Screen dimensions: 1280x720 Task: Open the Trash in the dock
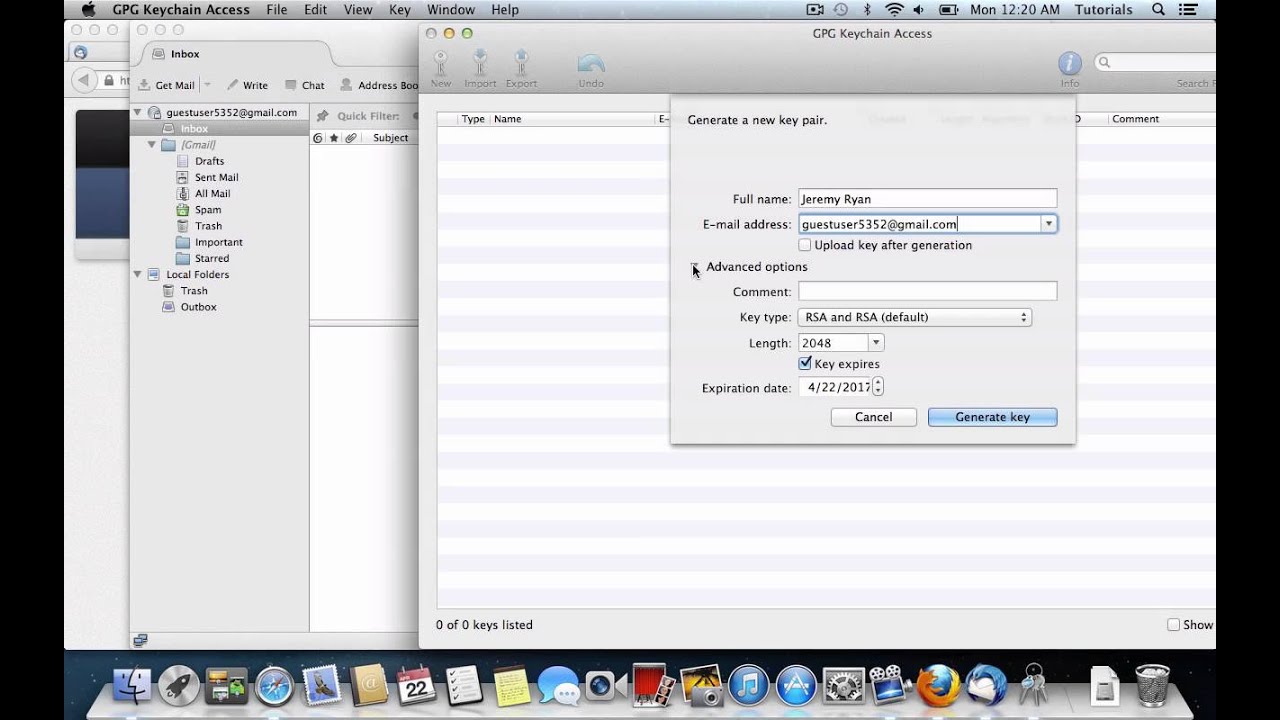(x=1153, y=686)
